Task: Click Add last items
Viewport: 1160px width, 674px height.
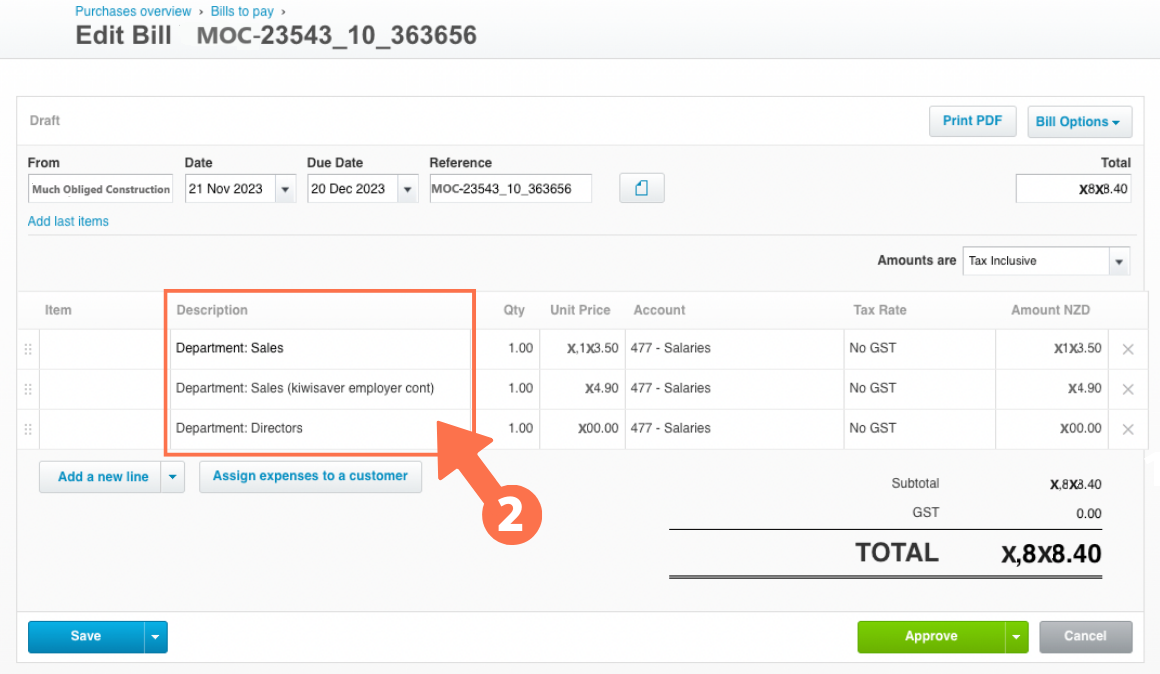Action: tap(68, 221)
